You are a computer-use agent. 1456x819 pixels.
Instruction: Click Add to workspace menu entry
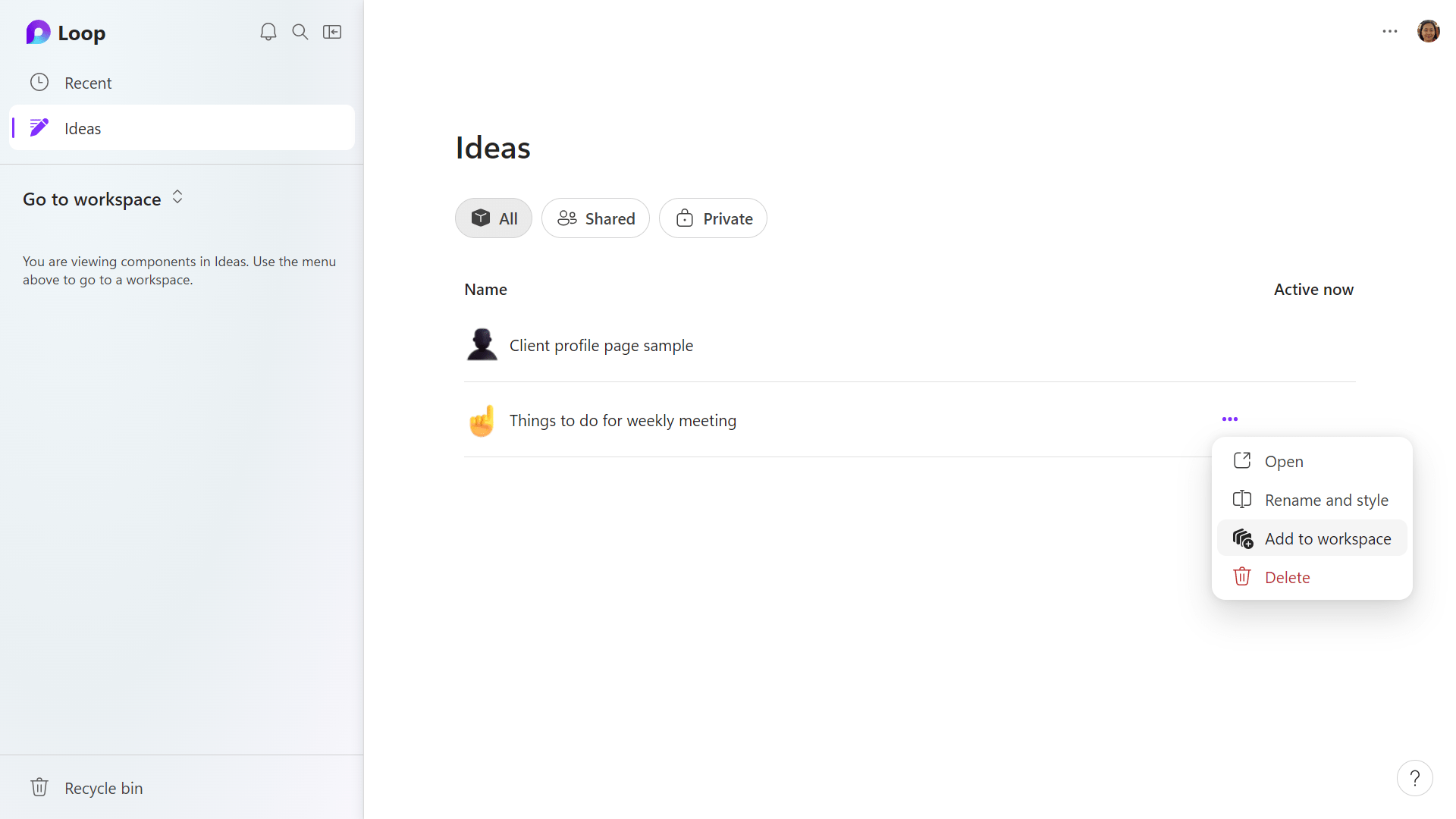(x=1327, y=538)
